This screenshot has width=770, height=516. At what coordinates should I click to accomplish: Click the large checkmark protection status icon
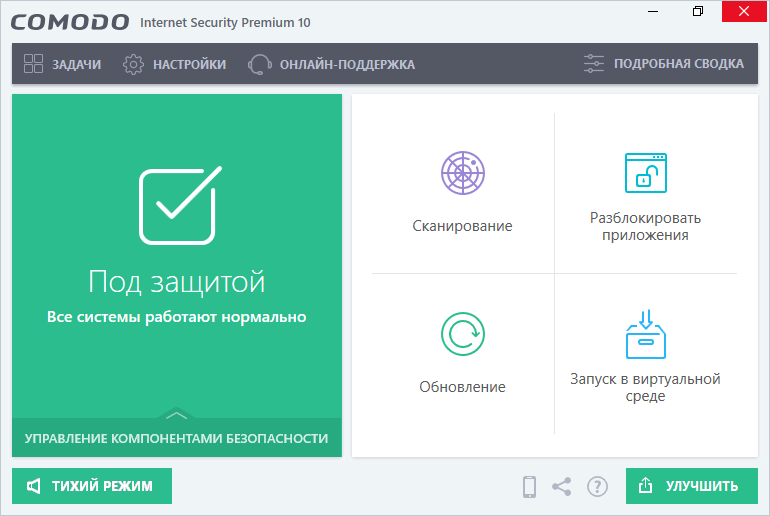click(x=180, y=205)
